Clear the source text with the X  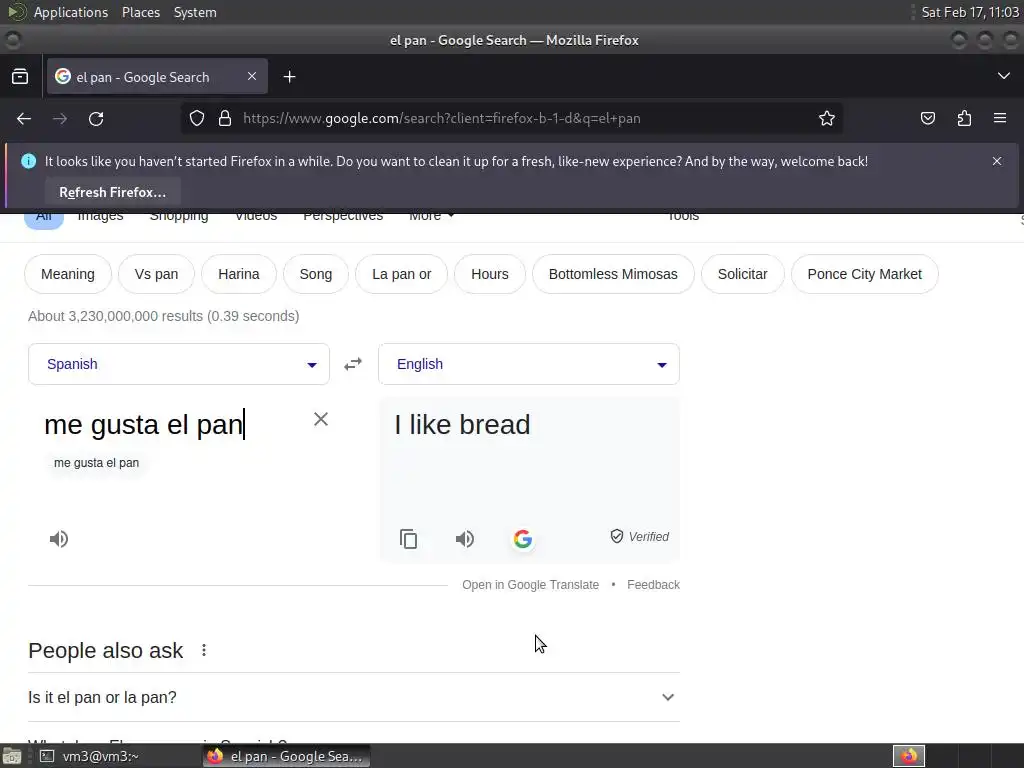pyautogui.click(x=321, y=419)
